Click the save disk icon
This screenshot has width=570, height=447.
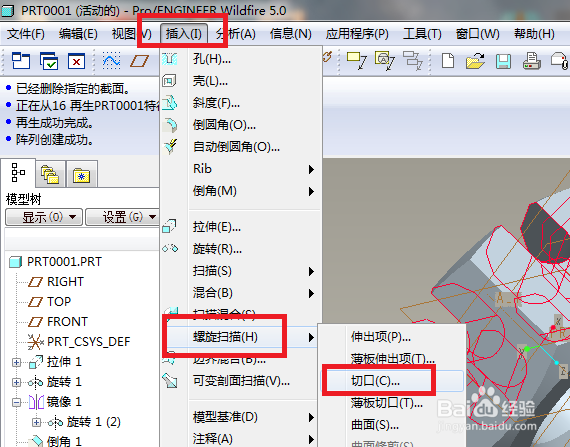click(503, 61)
